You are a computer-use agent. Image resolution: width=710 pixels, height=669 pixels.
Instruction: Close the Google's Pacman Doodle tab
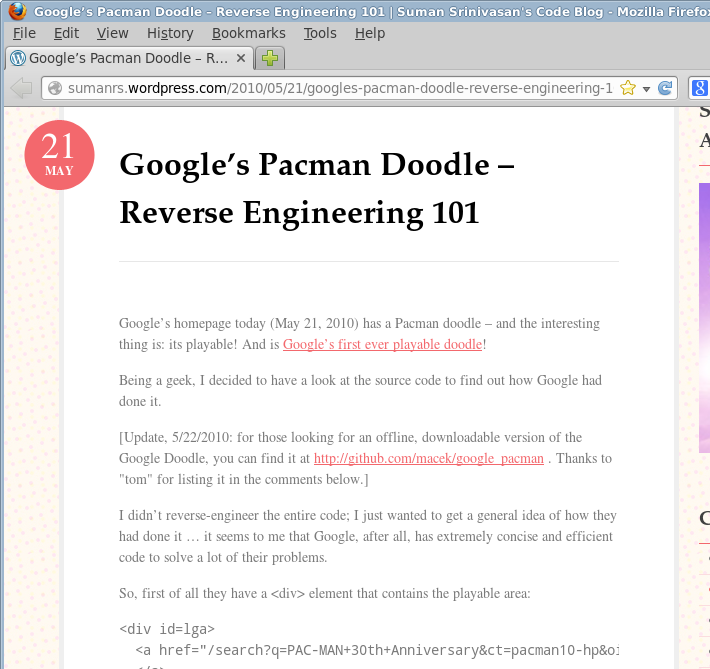[x=241, y=58]
